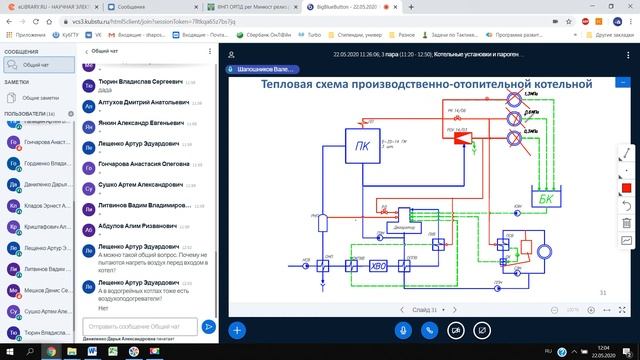
Task: Open taskbar search with the magnifier
Action: point(30,351)
